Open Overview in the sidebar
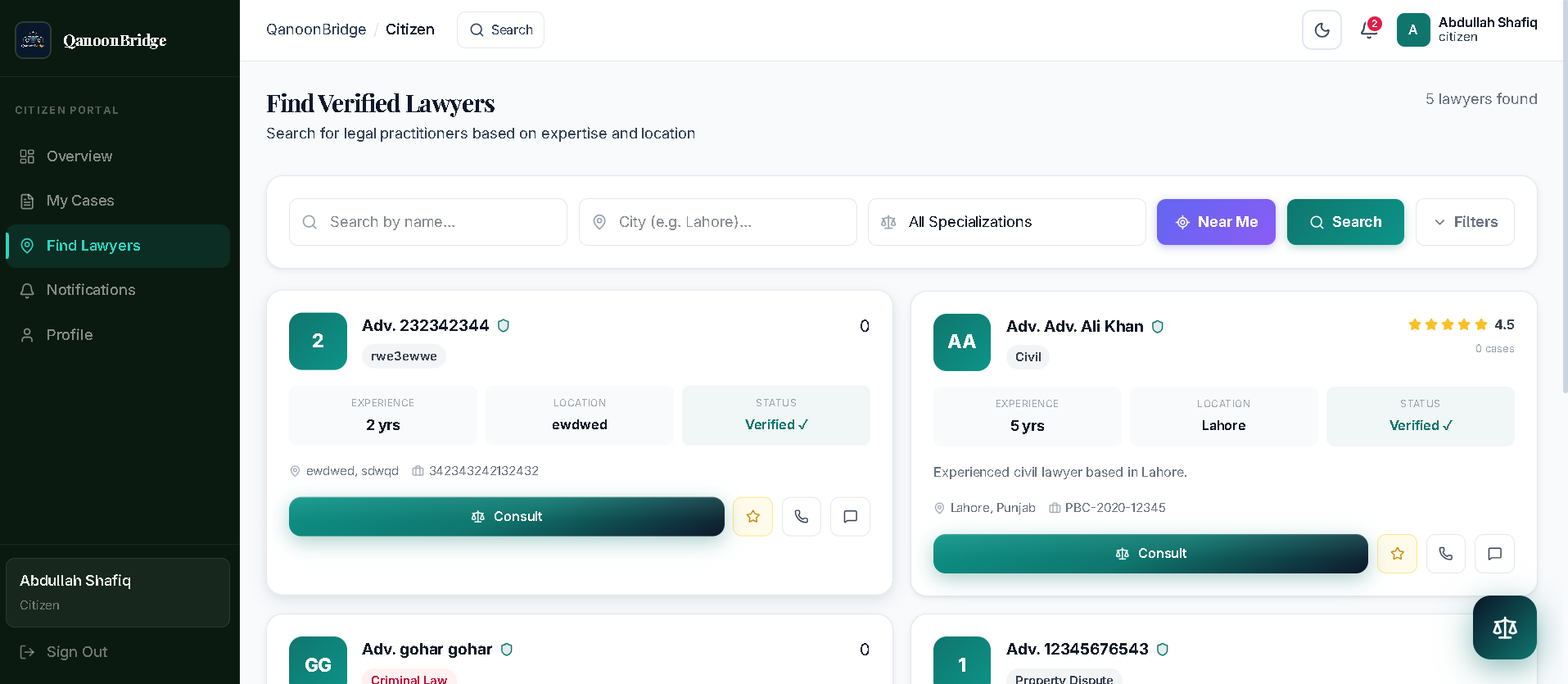 pos(118,156)
